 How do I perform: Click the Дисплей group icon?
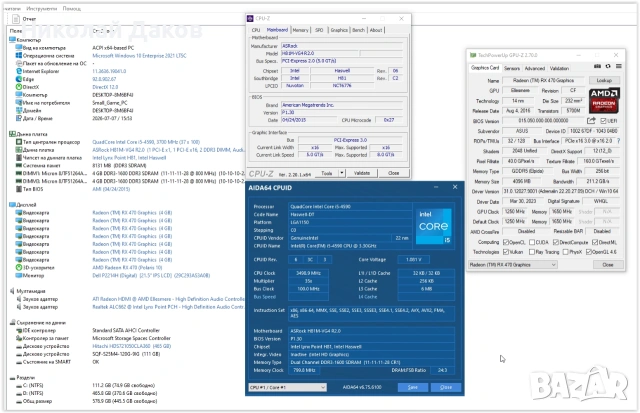coord(12,204)
